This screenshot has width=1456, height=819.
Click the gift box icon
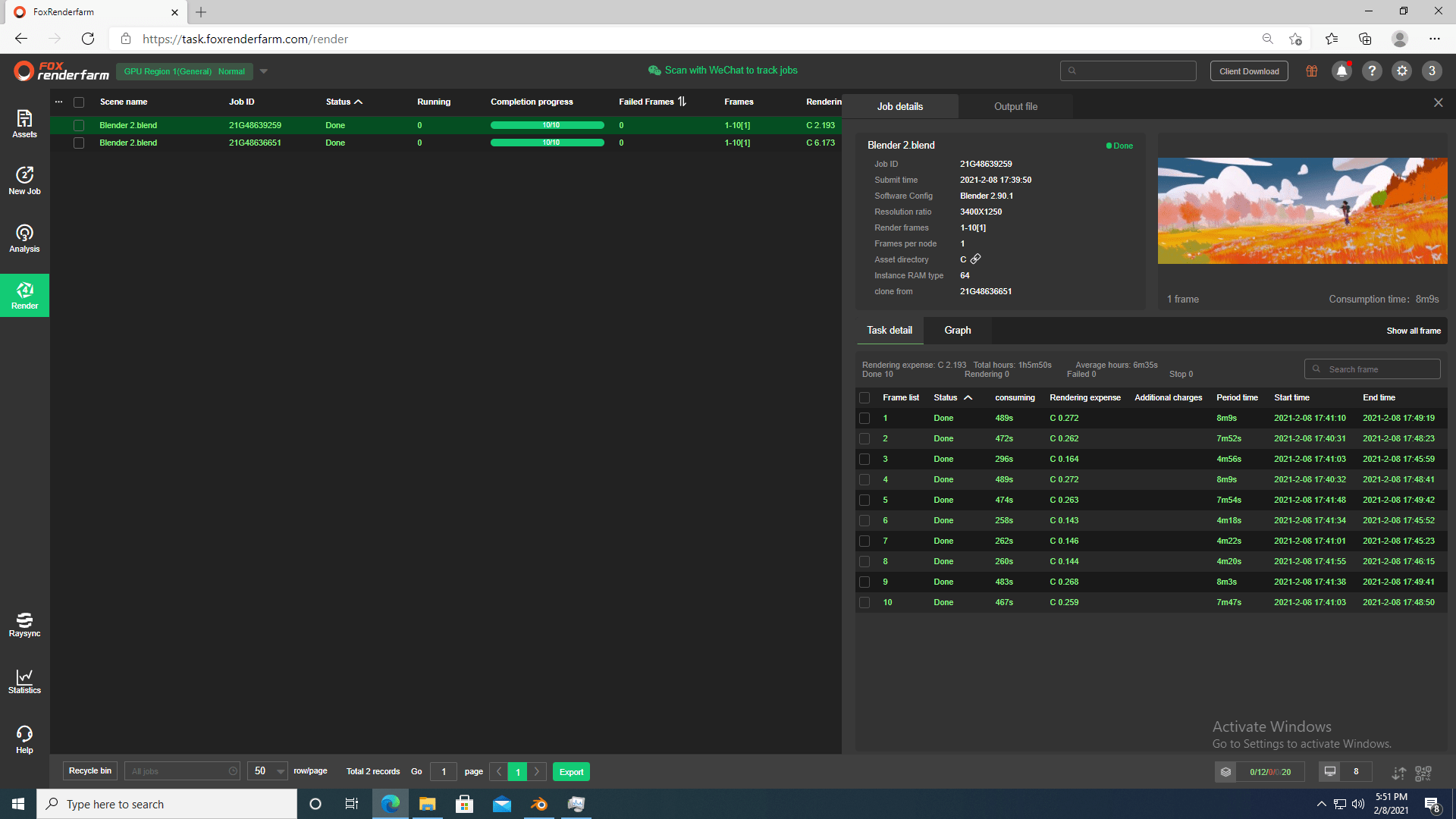pos(1311,71)
